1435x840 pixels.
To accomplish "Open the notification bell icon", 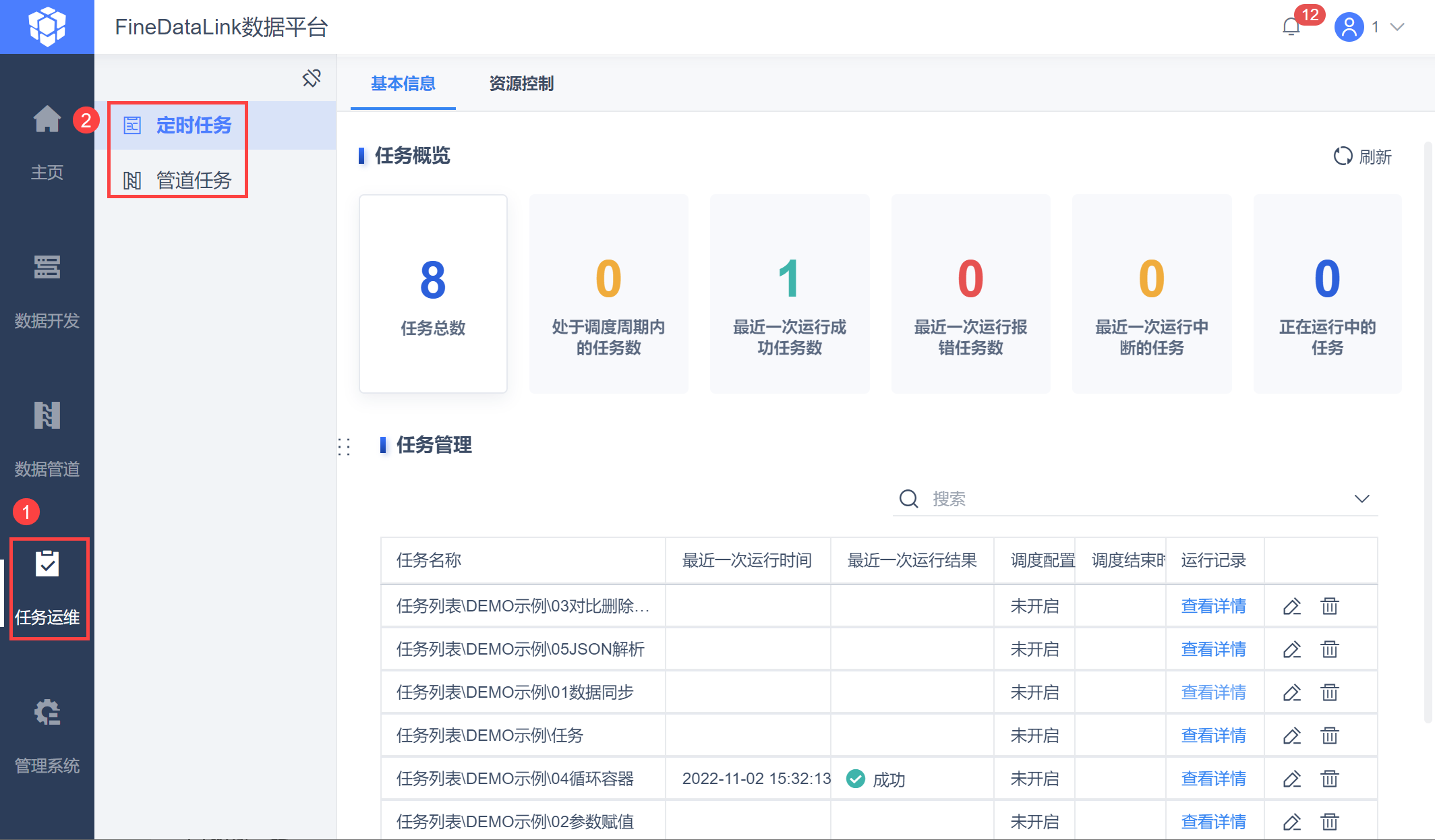I will (x=1291, y=27).
